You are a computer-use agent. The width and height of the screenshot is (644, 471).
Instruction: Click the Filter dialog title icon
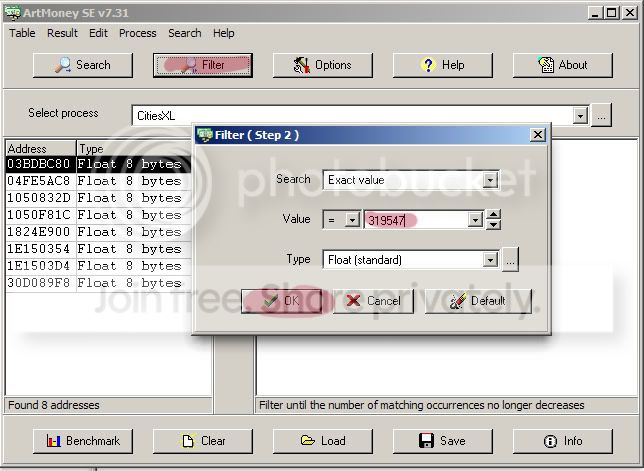205,135
